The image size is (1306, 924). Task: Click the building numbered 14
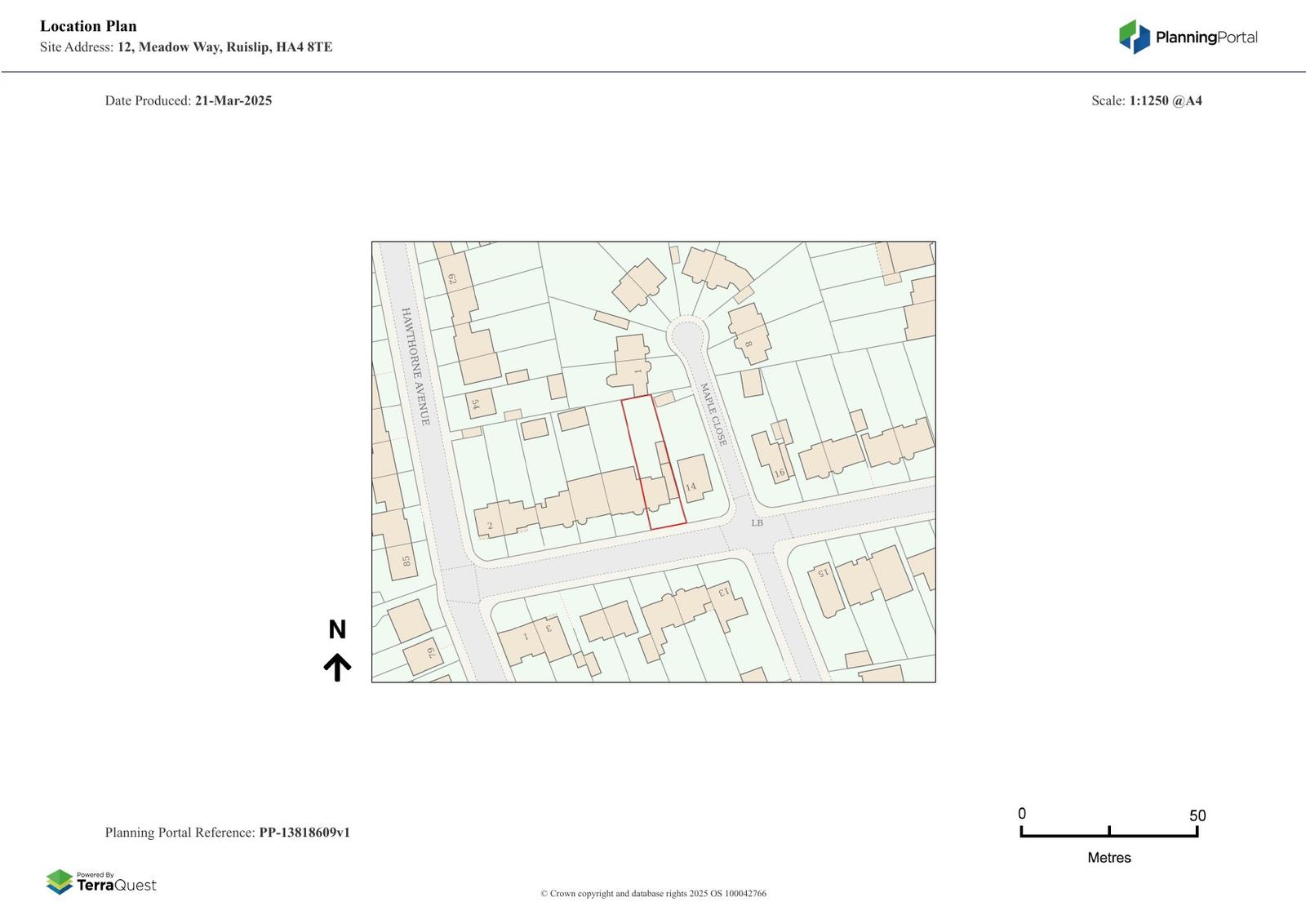coord(694,479)
